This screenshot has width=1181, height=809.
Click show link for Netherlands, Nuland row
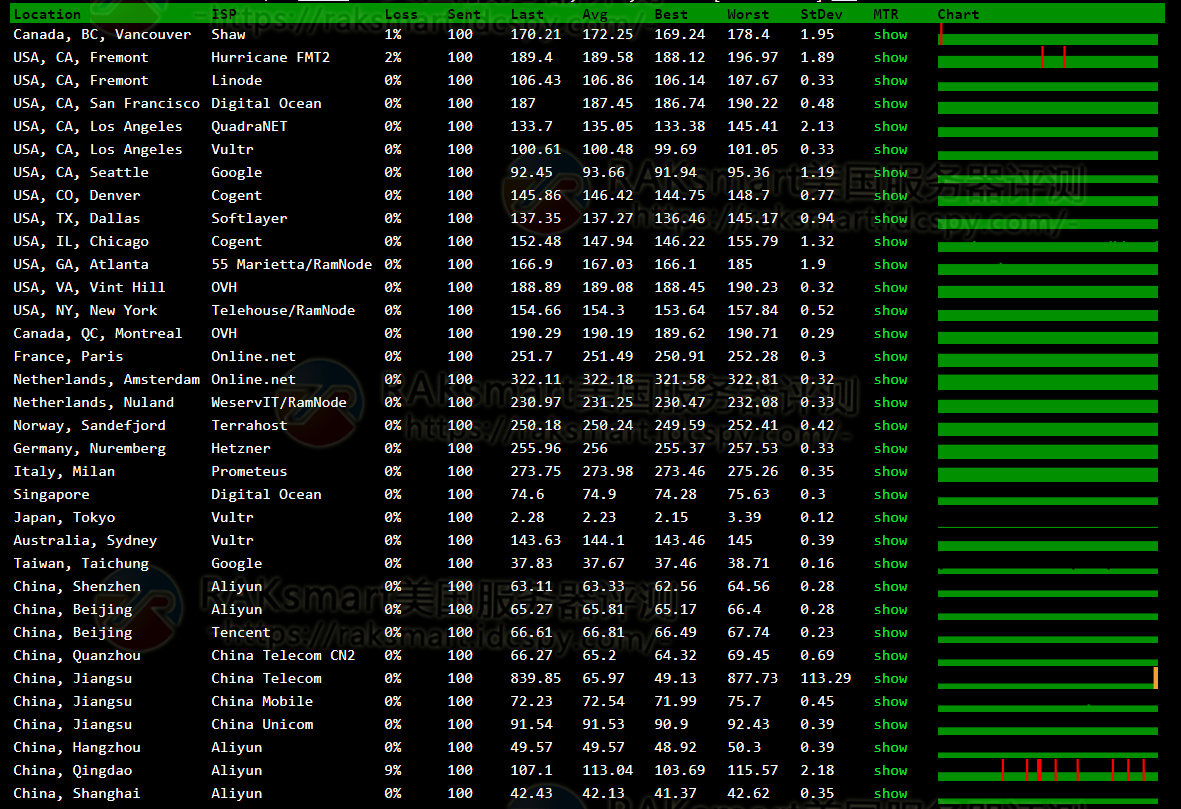[x=890, y=402]
